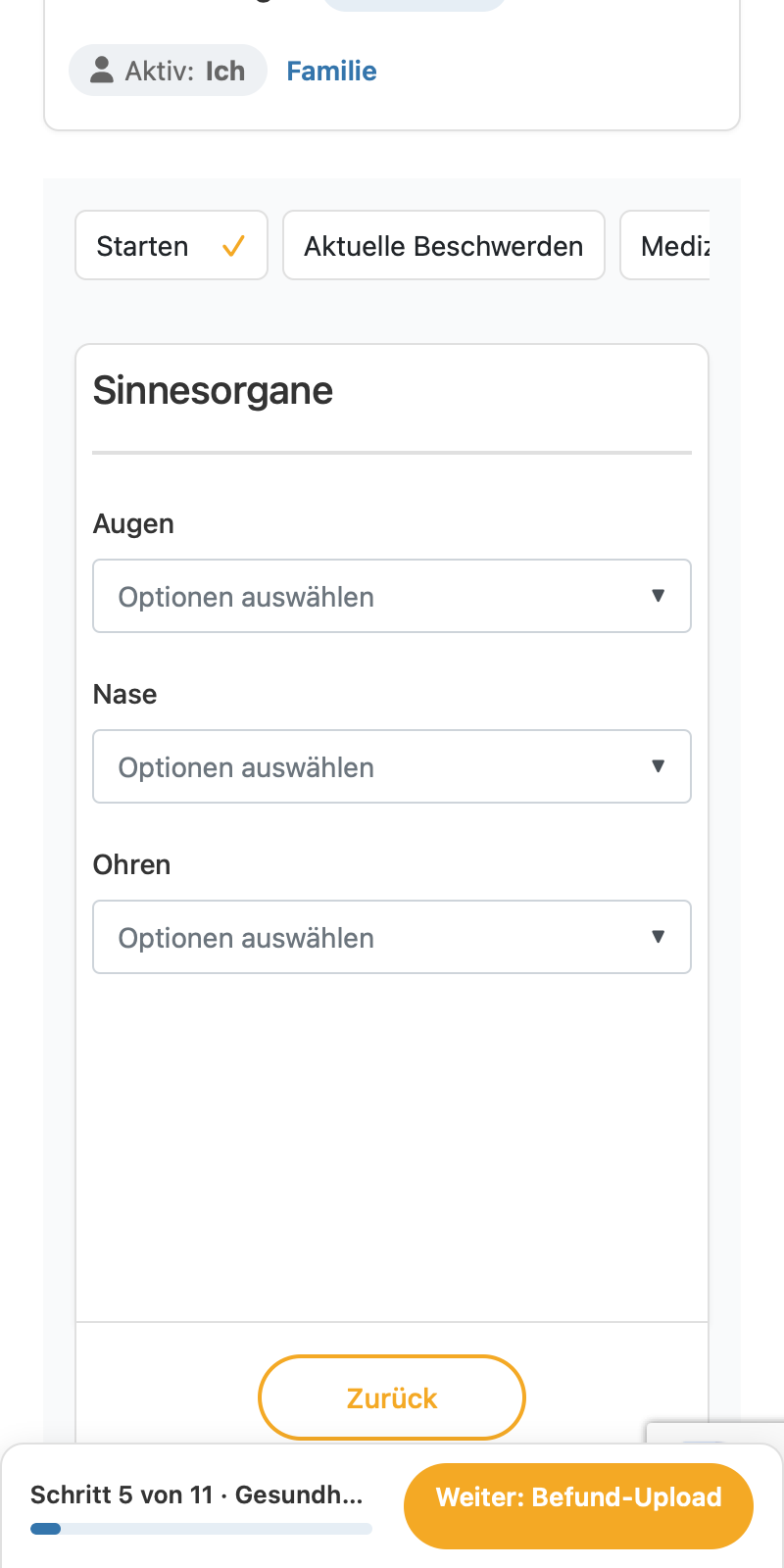Click the step progress bar
Screen dimensions: 784x1568
[201, 1529]
